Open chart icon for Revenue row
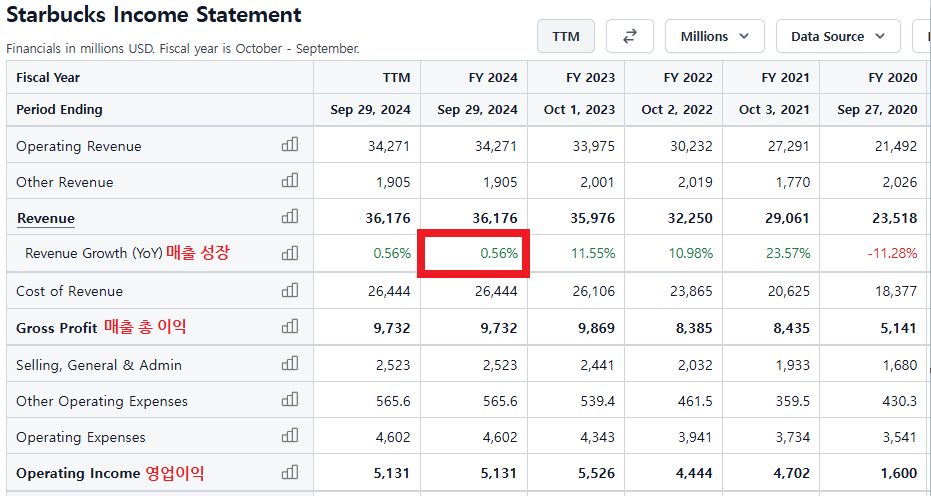The height and width of the screenshot is (496, 931). (290, 217)
